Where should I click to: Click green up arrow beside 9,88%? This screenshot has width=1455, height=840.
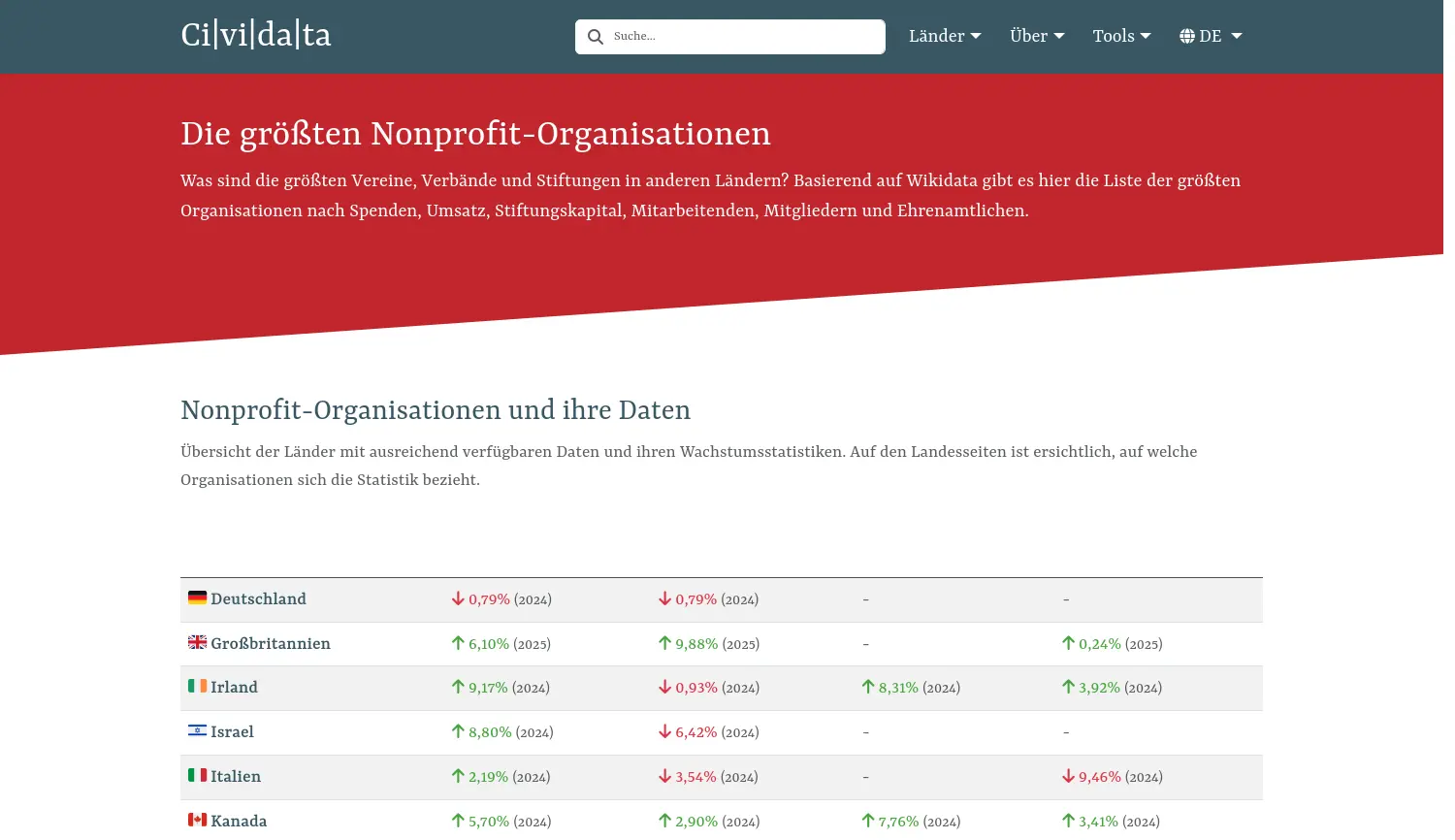pos(665,643)
